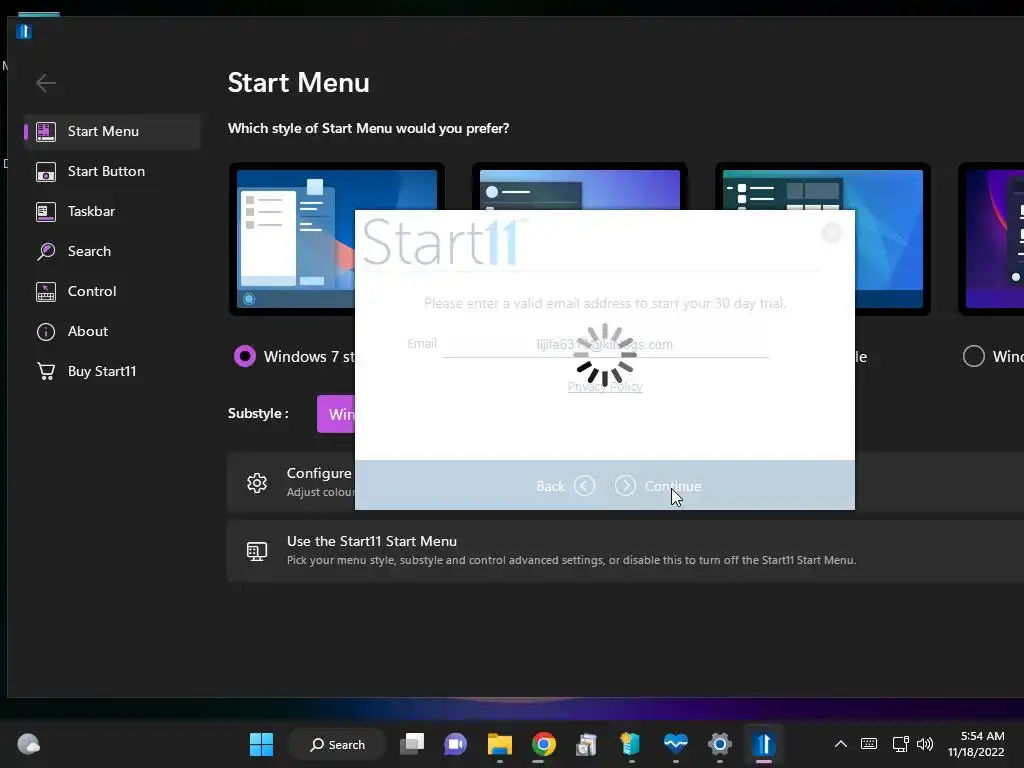This screenshot has width=1024, height=768.
Task: Open the Search sidebar section
Action: [112, 251]
